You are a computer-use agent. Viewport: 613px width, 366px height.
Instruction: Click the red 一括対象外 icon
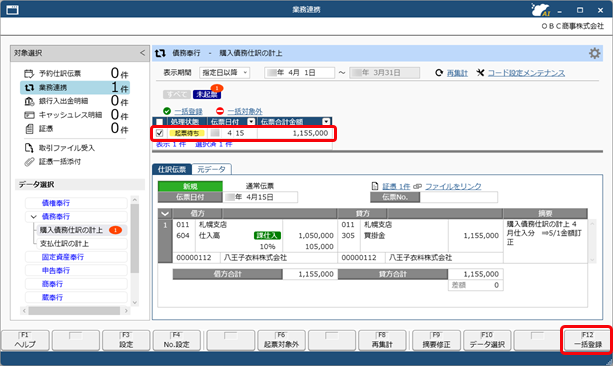[x=220, y=111]
